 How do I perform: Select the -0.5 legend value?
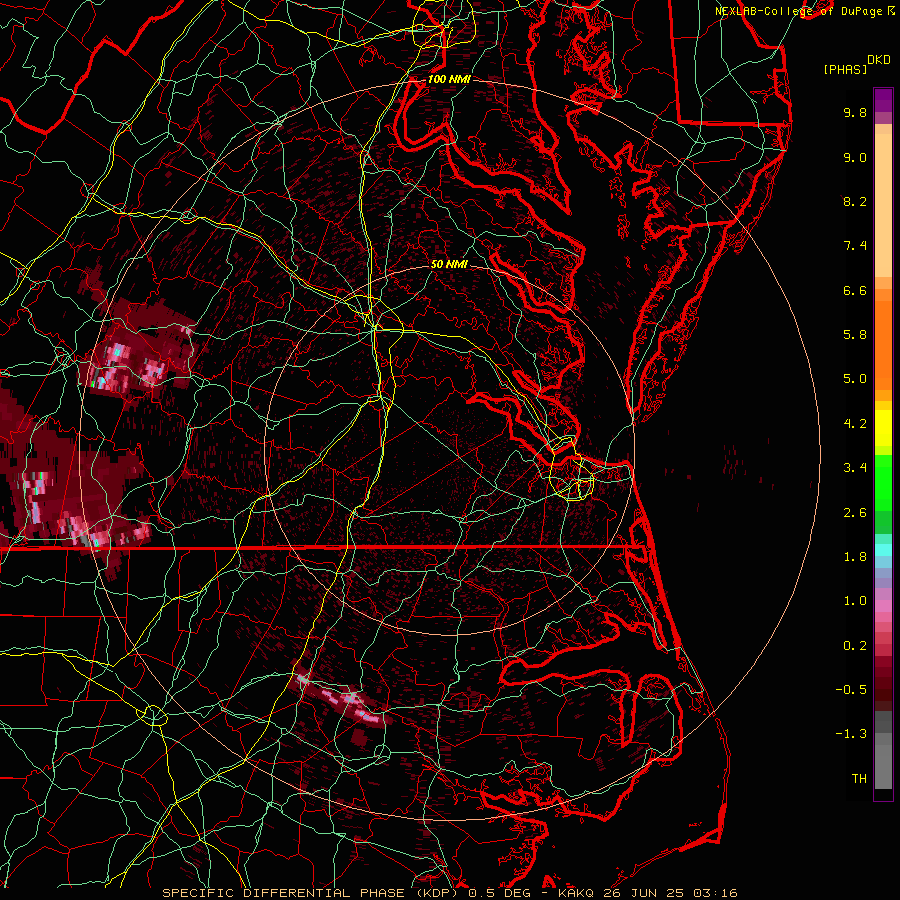851,690
